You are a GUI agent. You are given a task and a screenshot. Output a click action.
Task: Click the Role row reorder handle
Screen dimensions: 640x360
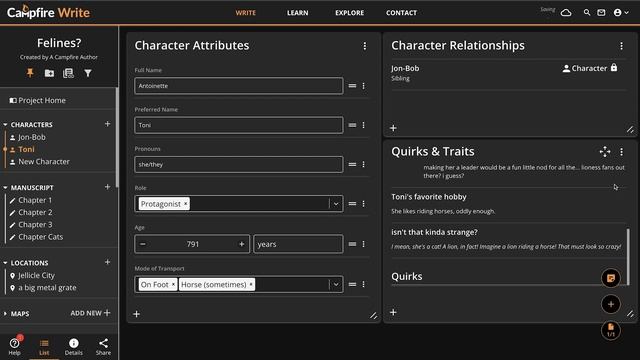352,204
